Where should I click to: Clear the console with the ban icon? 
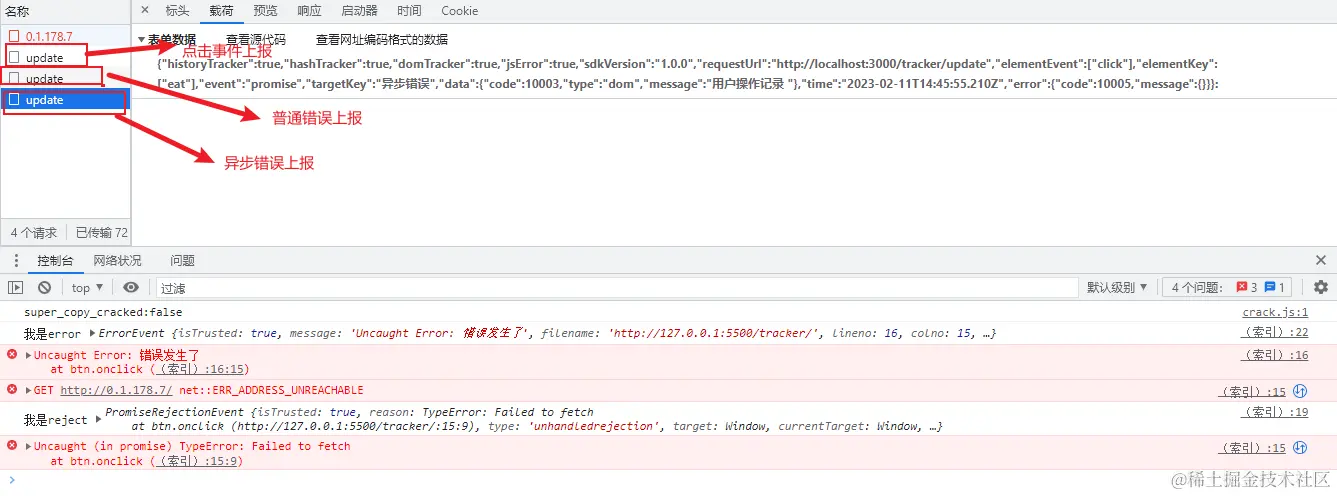point(44,287)
